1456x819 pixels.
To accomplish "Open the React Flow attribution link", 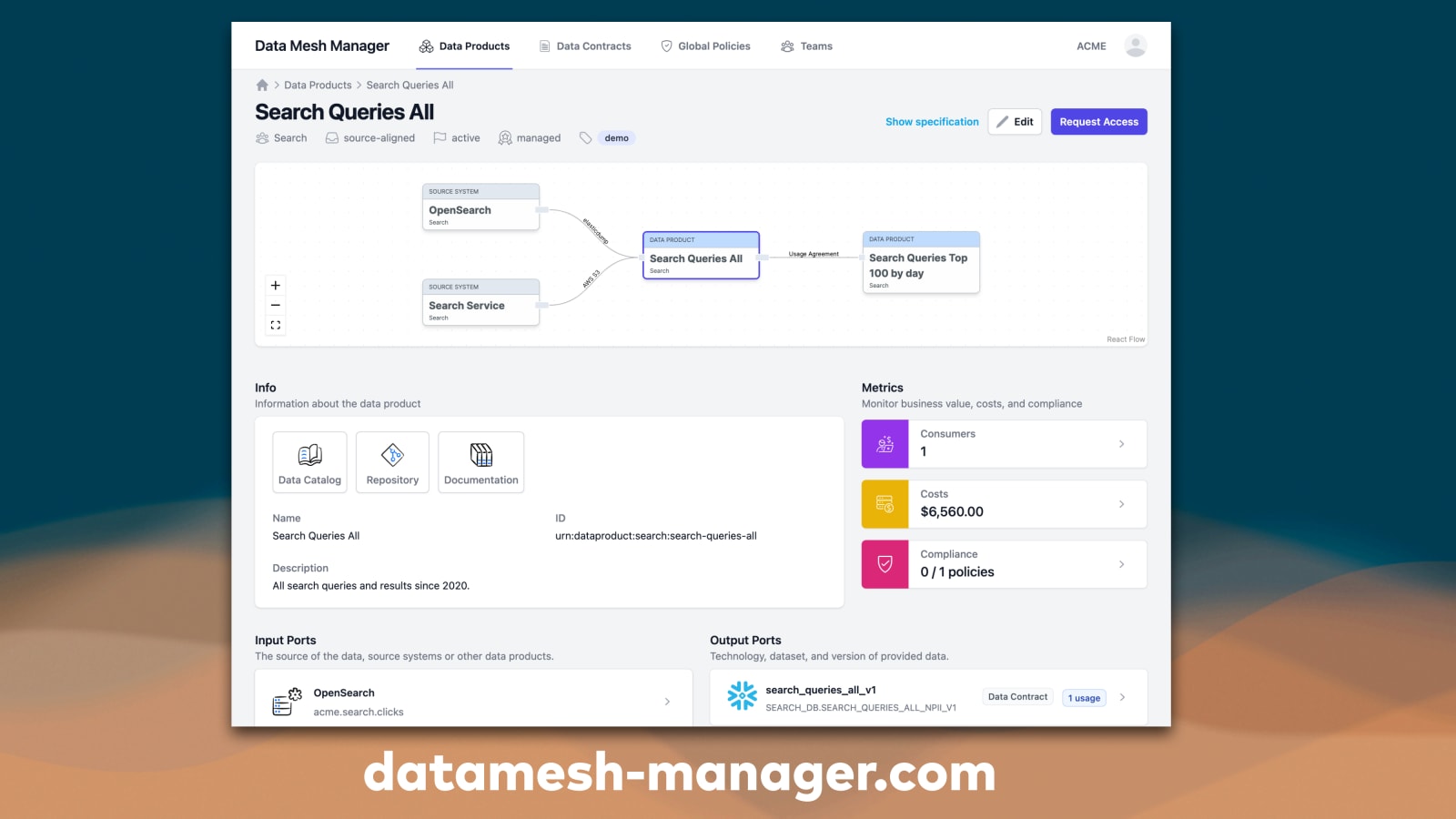I will tap(1126, 339).
